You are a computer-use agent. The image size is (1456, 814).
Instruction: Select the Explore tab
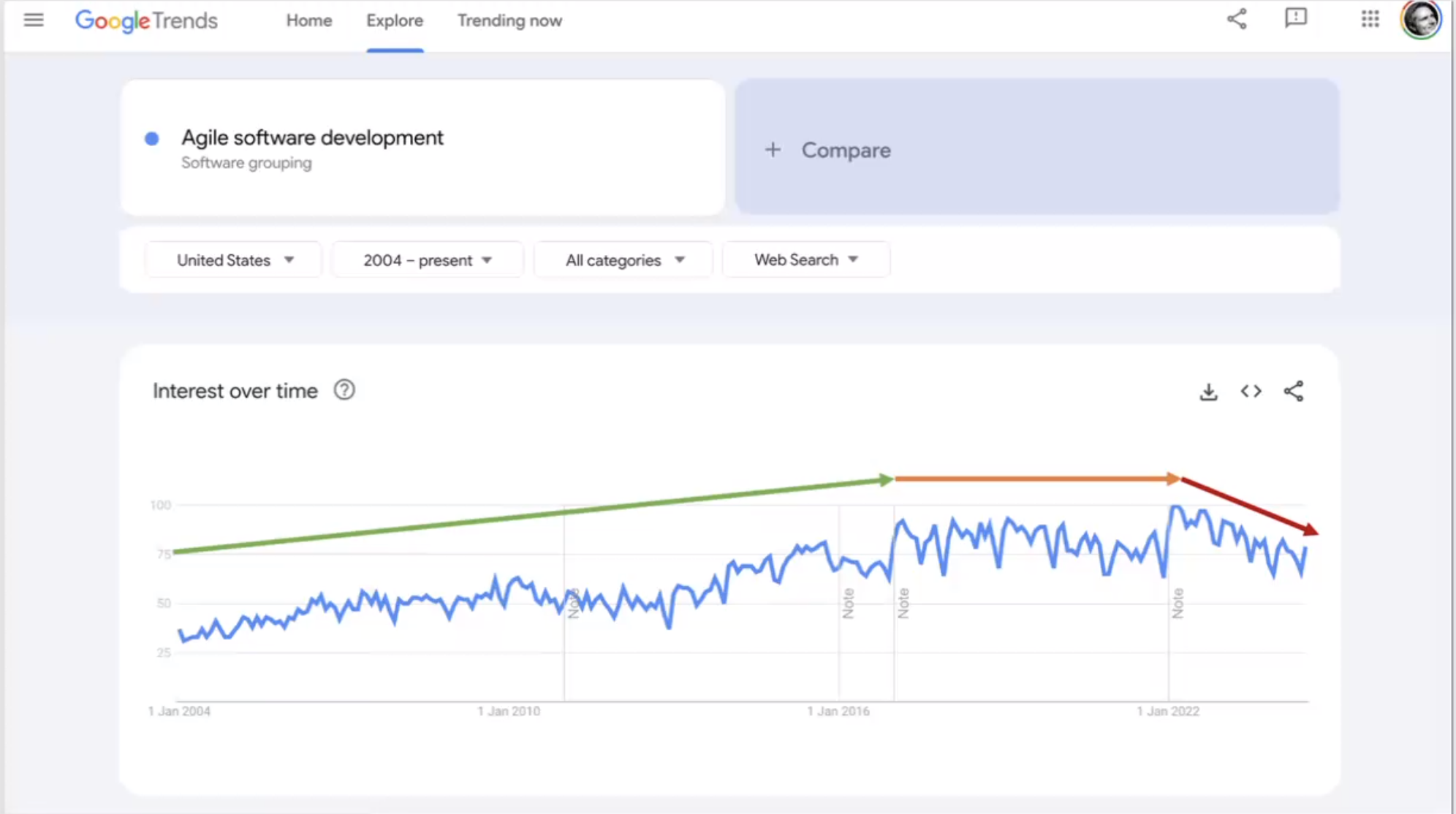click(x=395, y=20)
